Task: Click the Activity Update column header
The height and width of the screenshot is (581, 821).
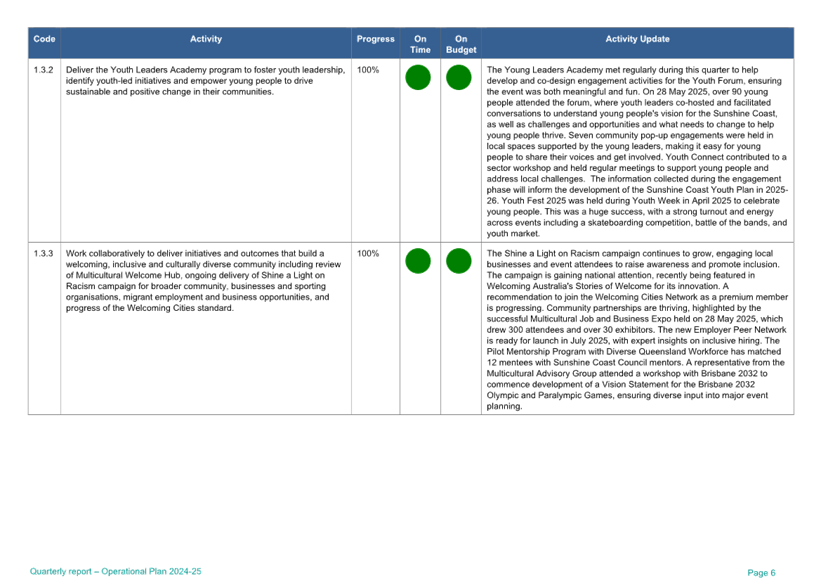Action: point(637,39)
